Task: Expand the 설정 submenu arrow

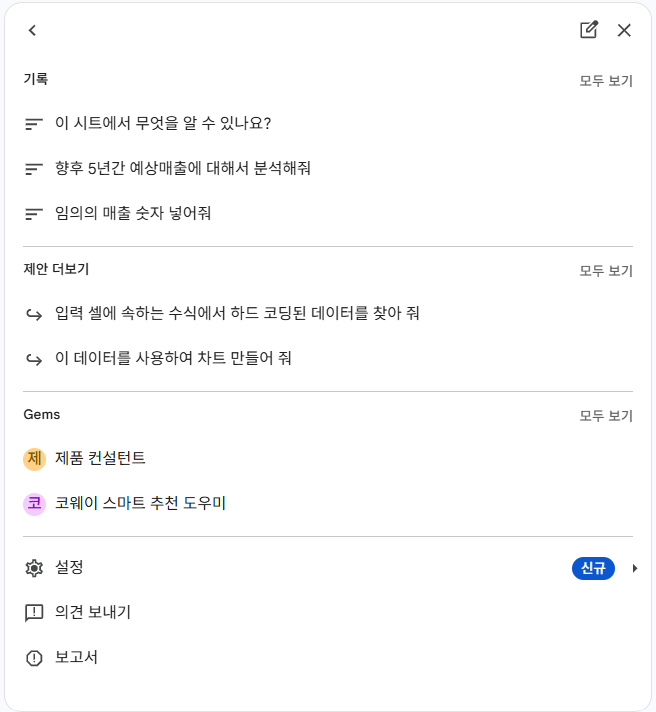Action: [x=635, y=568]
